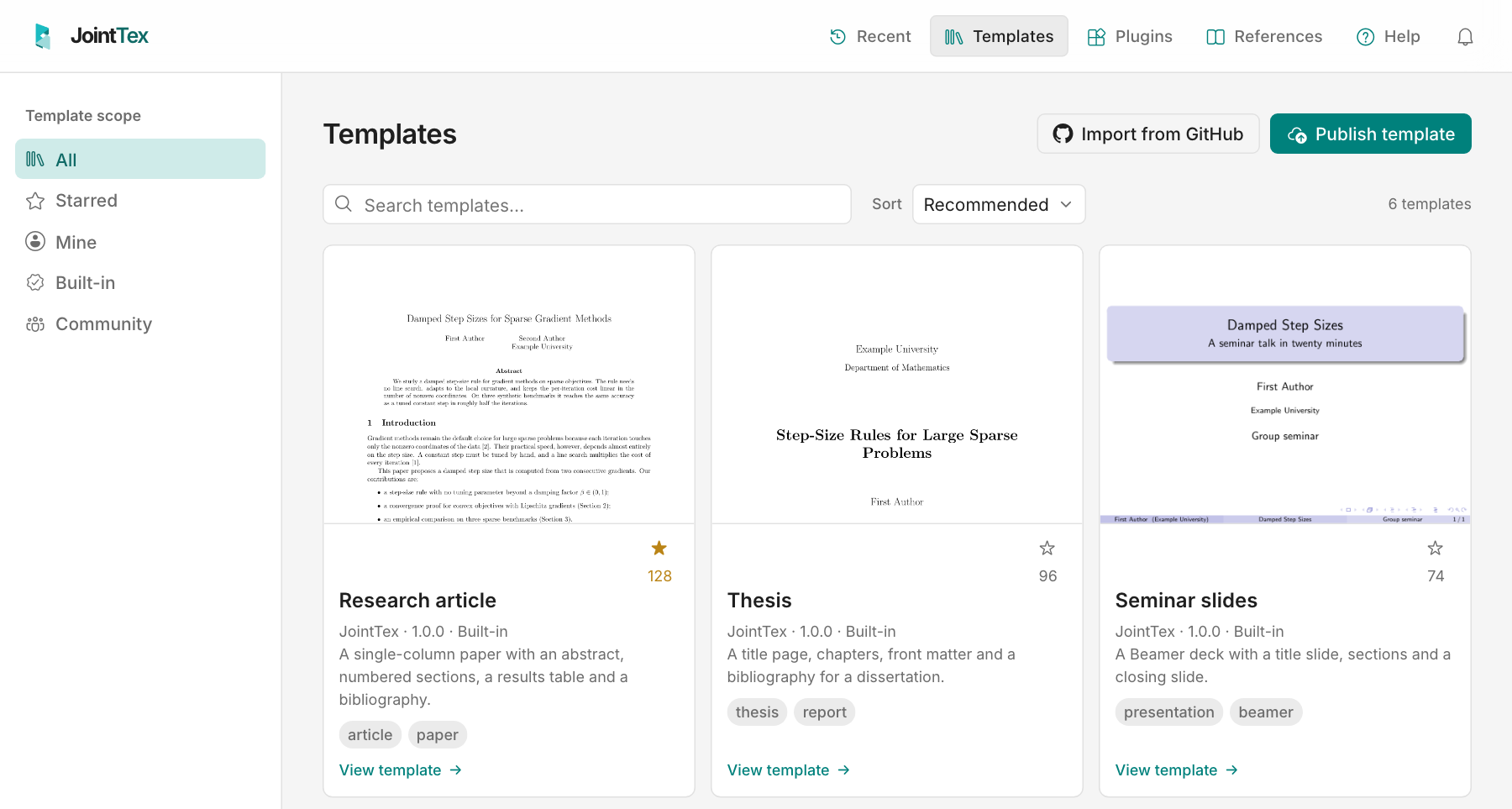Click the '6 templates' count text
This screenshot has width=1512, height=809.
(x=1430, y=204)
